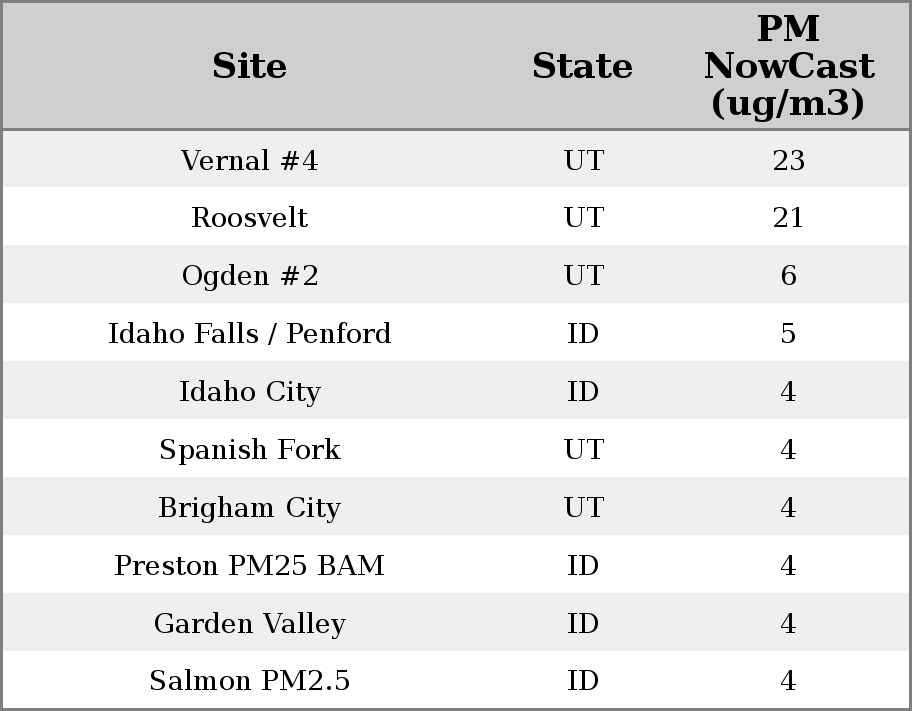Image resolution: width=912 pixels, height=711 pixels.
Task: Click the Idaho City site cell
Action: point(250,391)
